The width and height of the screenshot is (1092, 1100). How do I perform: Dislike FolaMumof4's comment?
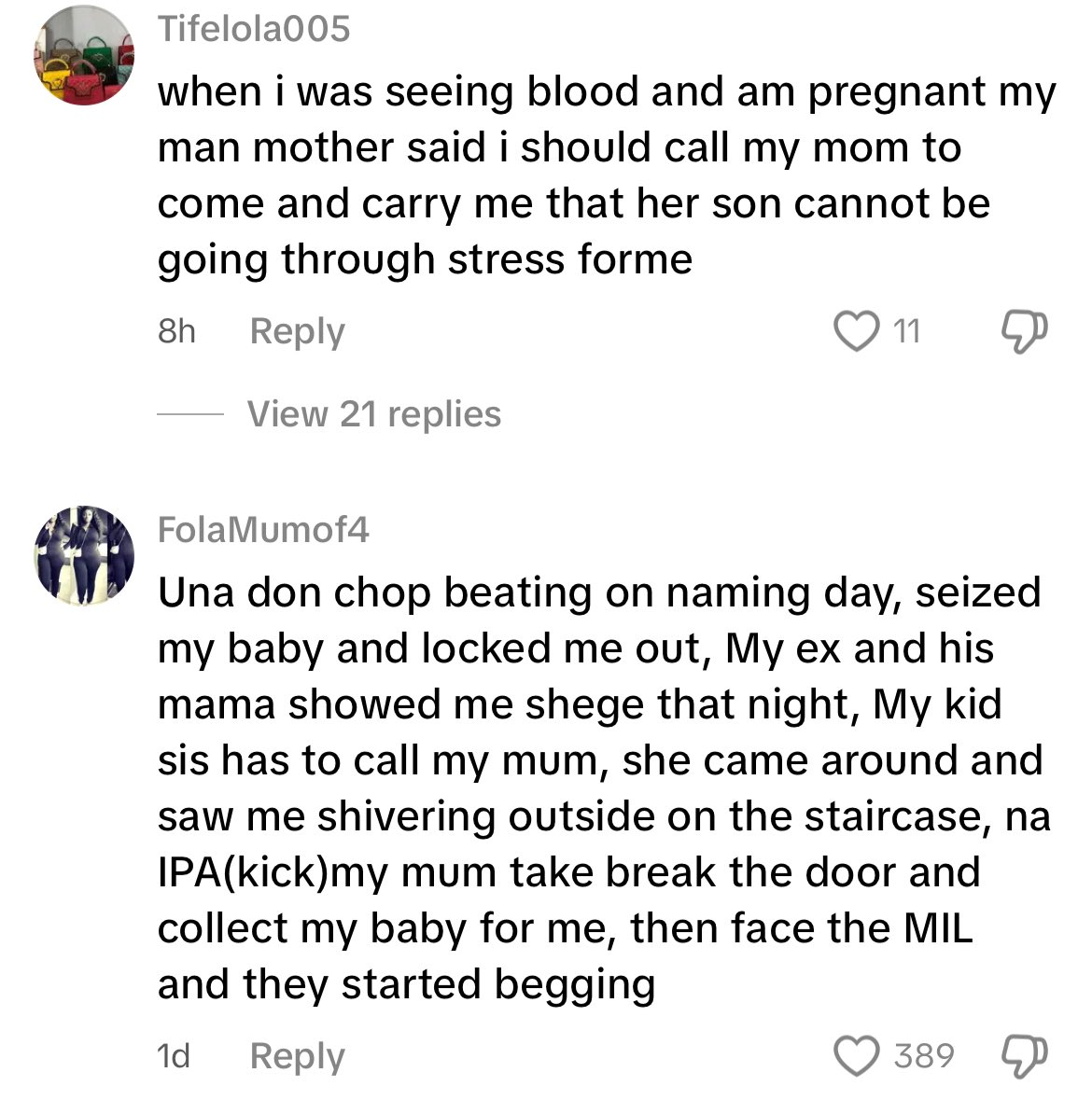[1024, 1056]
